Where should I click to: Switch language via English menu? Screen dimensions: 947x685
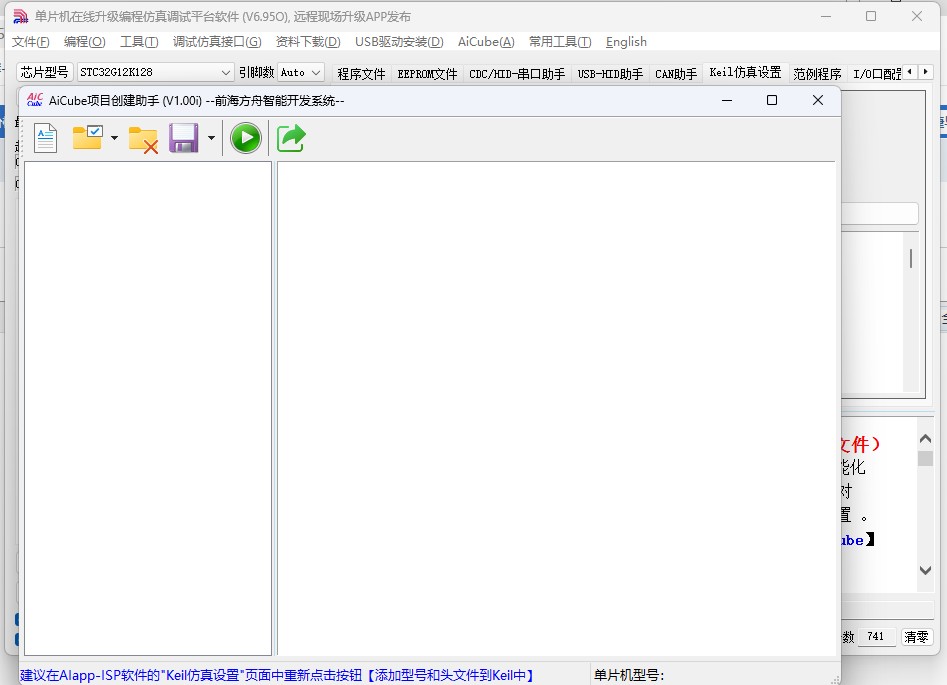[x=626, y=42]
